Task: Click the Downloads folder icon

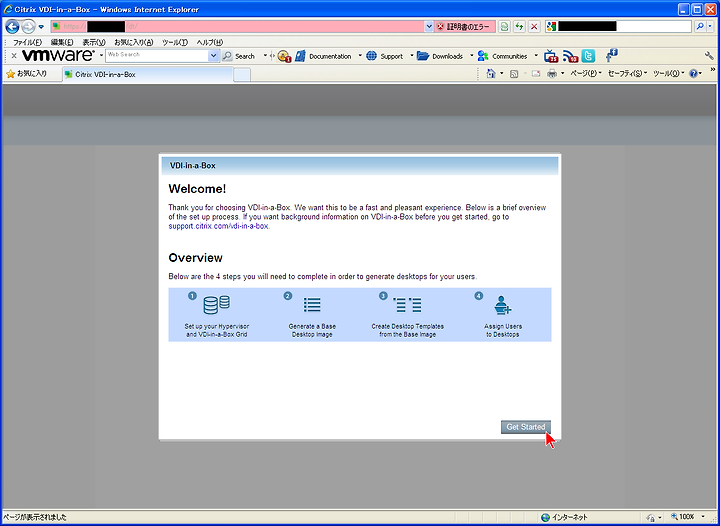Action: tap(423, 56)
